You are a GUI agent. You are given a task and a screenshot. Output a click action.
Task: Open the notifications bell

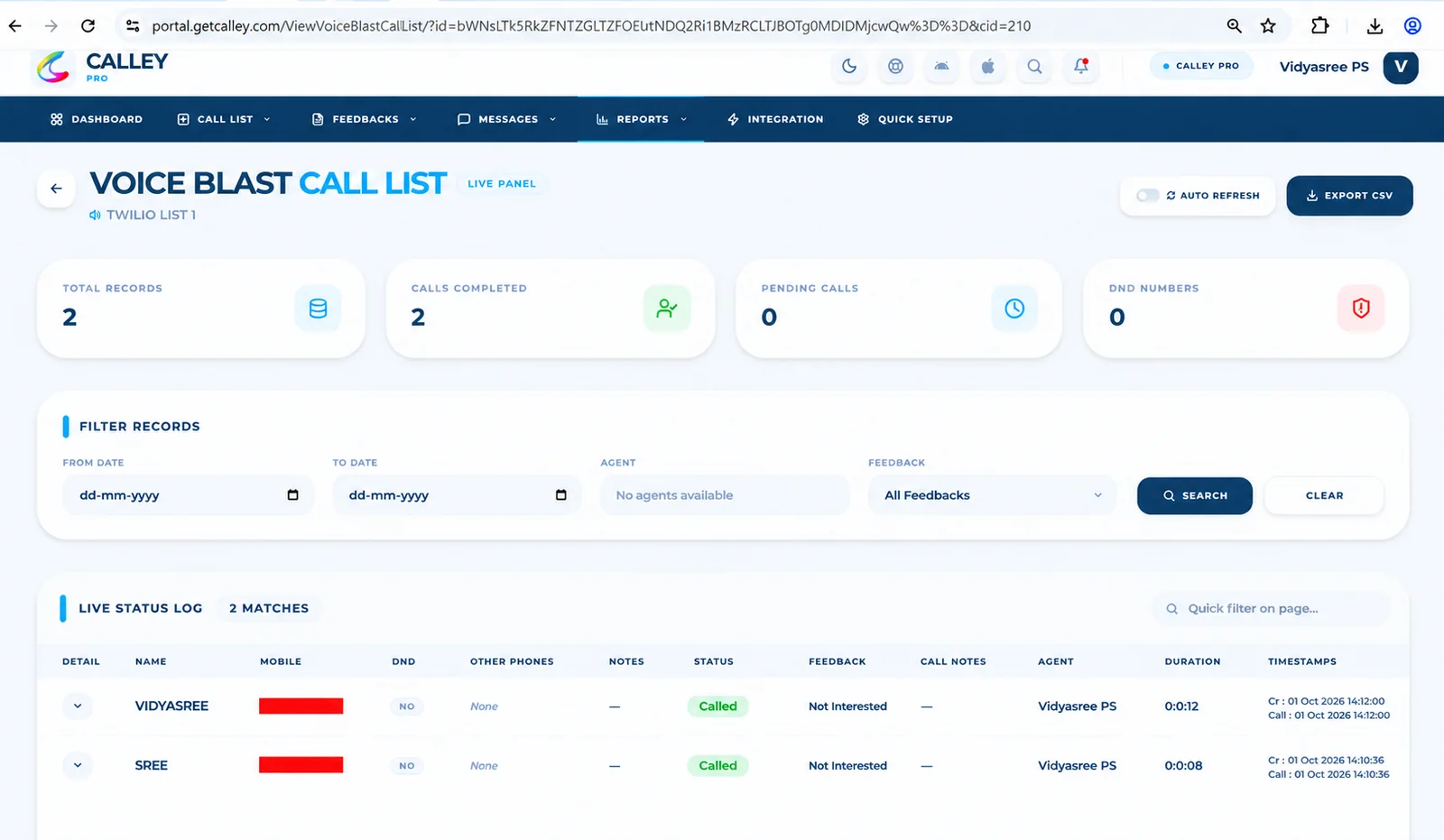click(1080, 66)
